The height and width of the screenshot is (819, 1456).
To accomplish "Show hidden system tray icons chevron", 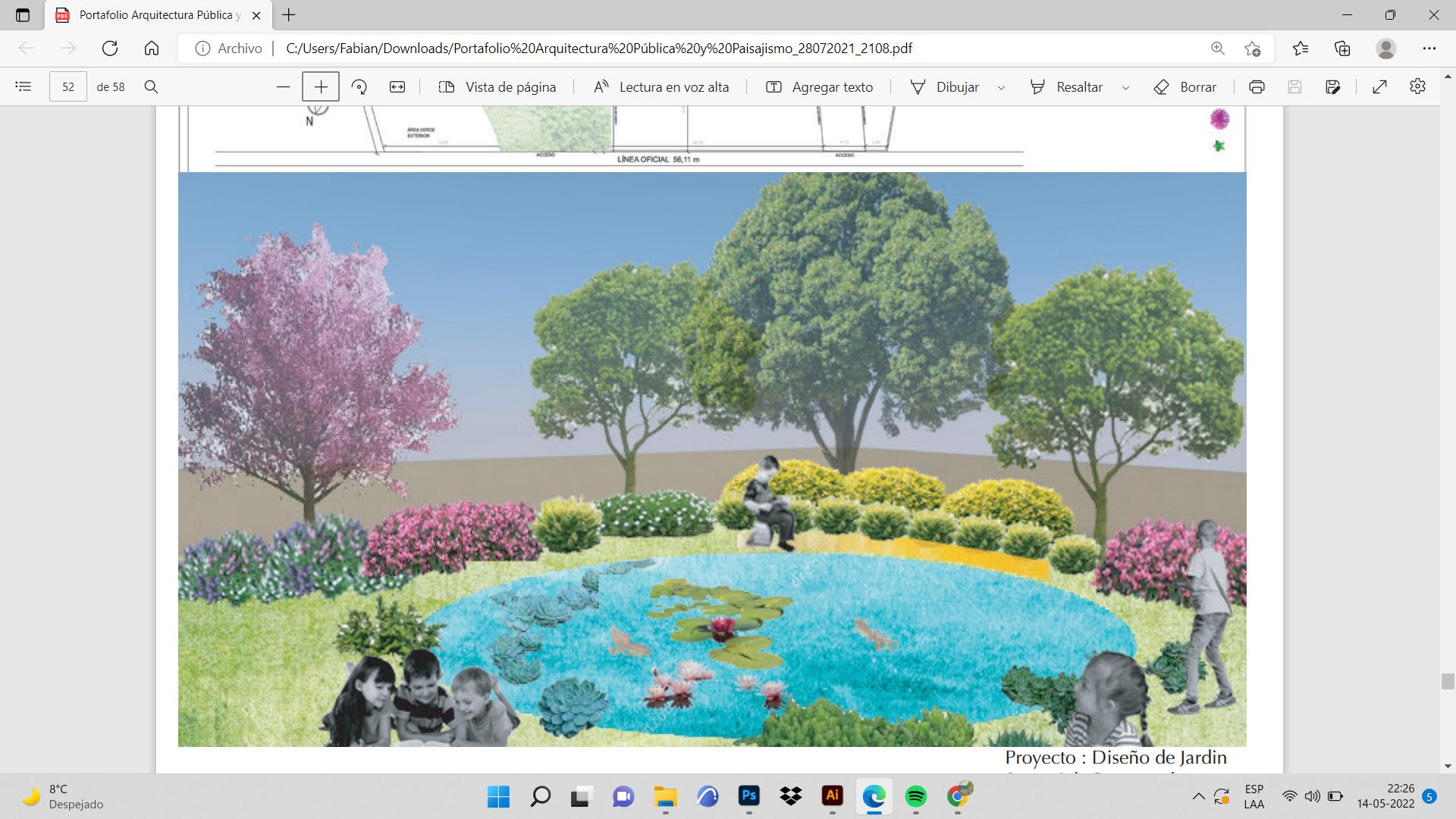I will click(1198, 796).
